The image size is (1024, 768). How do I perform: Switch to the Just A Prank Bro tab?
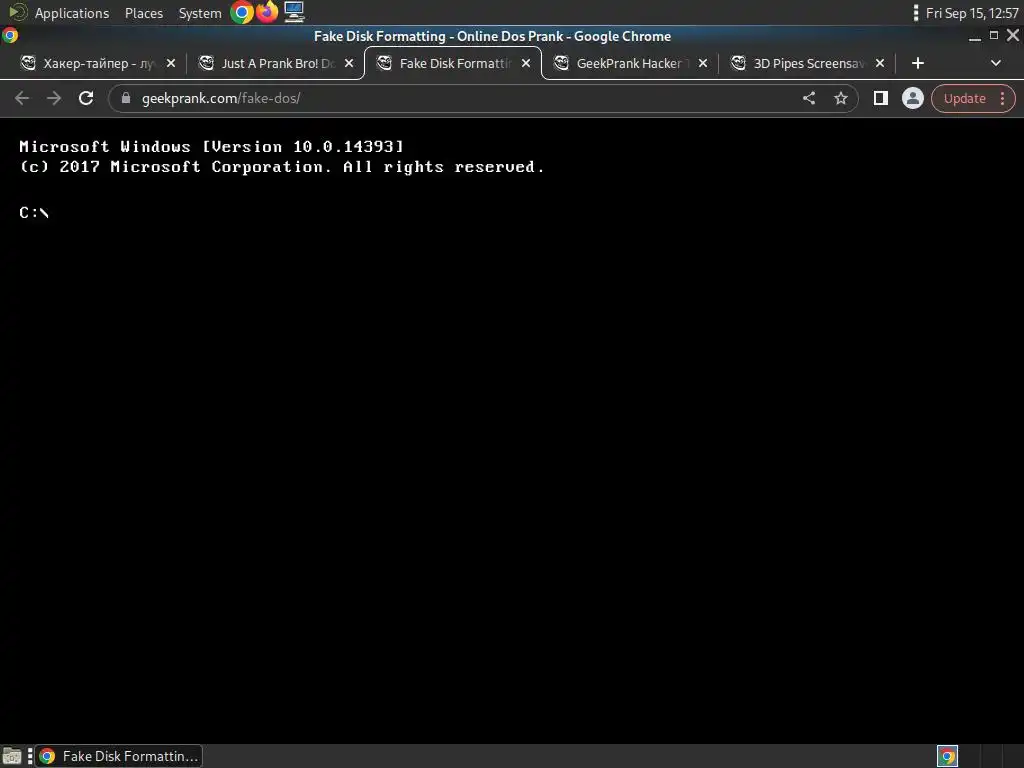274,63
